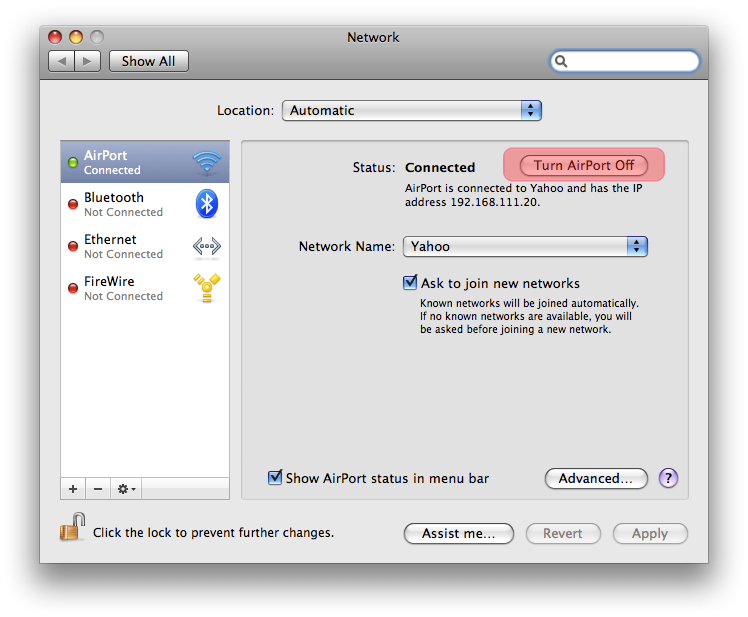Click the Show All button
Screen dimensions: 748x617
point(149,61)
